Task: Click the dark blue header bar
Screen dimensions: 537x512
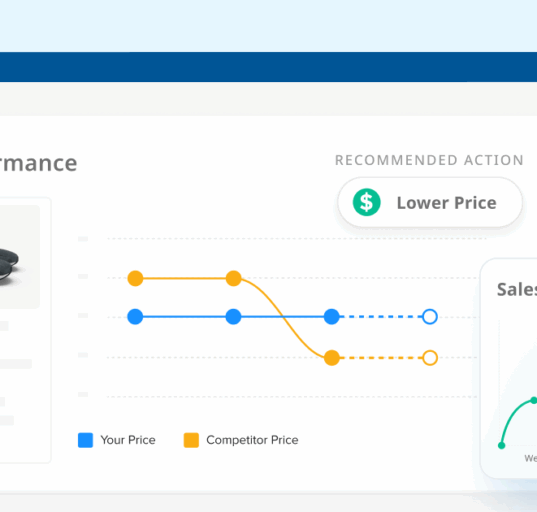Action: click(x=268, y=67)
